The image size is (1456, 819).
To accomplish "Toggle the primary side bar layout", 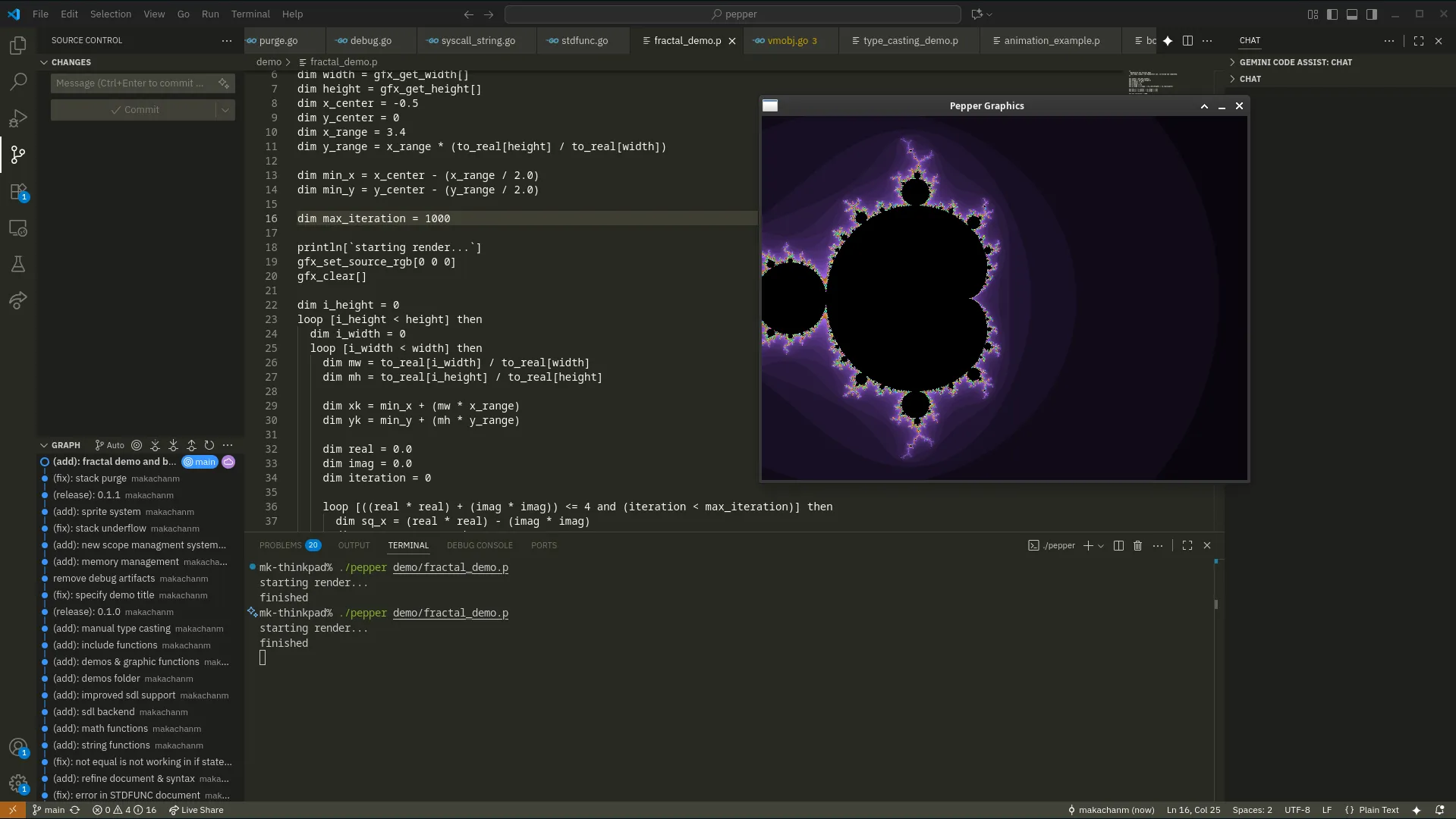I will click(x=1332, y=14).
